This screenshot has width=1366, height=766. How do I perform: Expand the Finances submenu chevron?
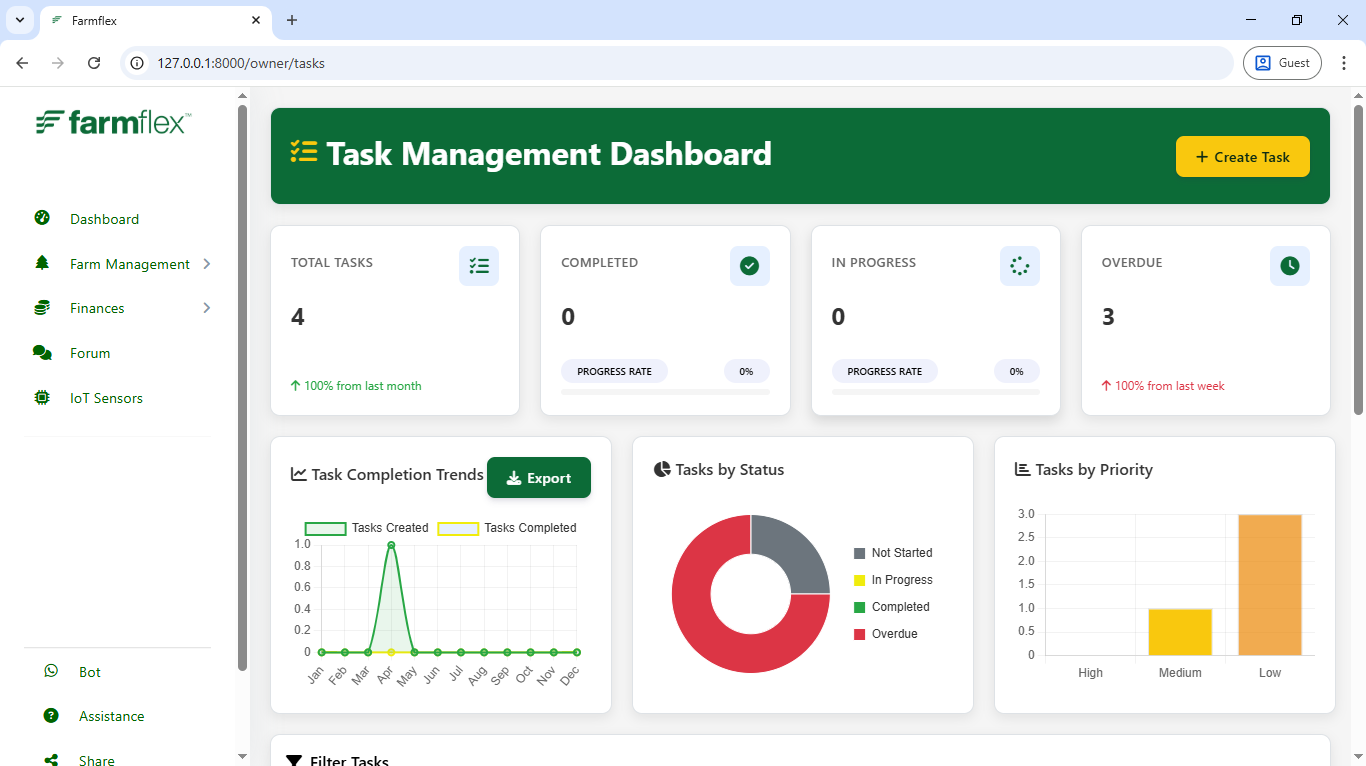[x=207, y=308]
